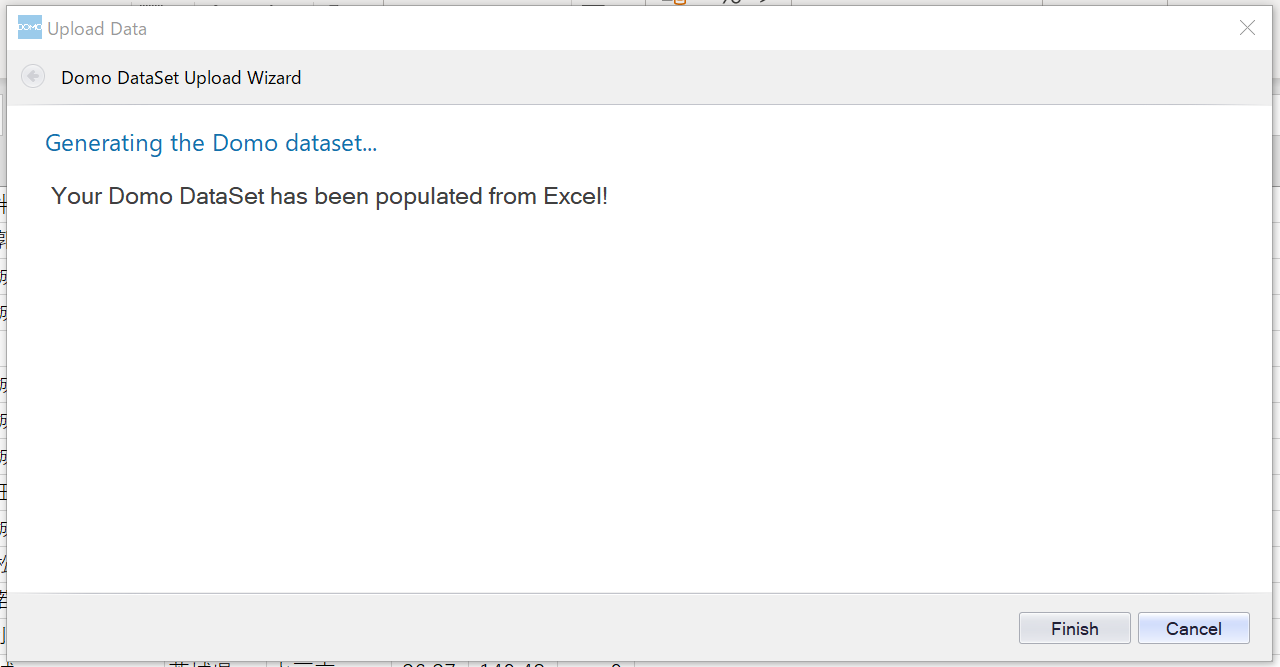Viewport: 1280px width, 667px height.
Task: Click the 'Generating the Domo dataset...' heading
Action: click(x=211, y=143)
